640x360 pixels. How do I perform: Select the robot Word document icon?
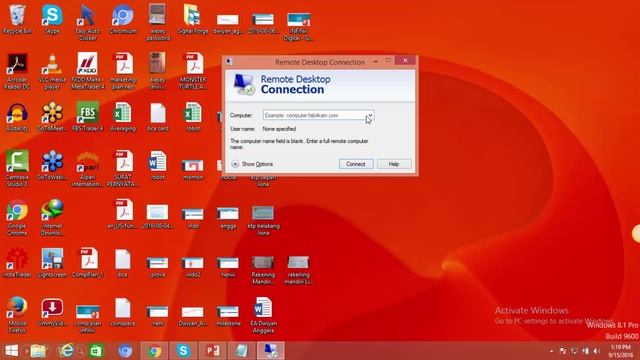coord(158,165)
